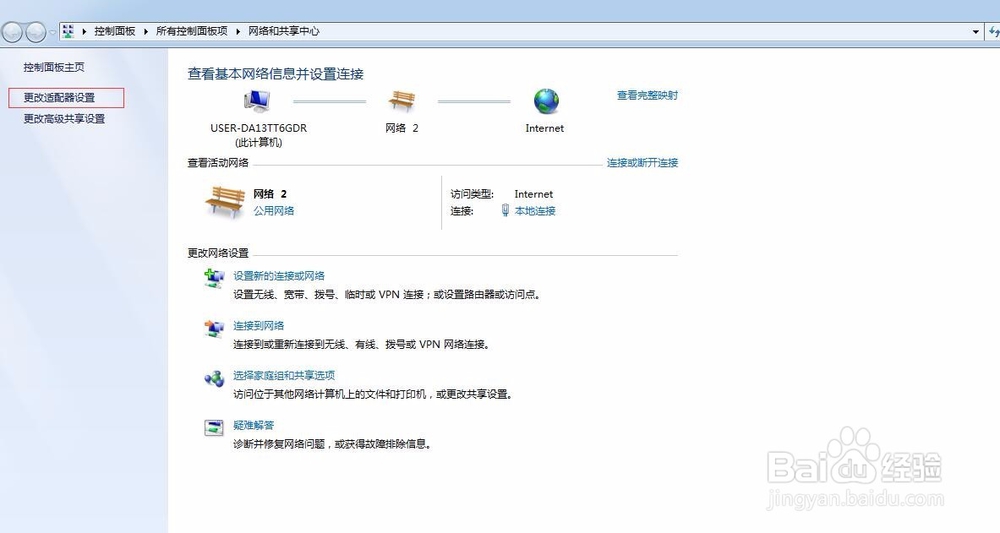
Task: Click the 设置新的连接或网络 icon
Action: click(x=214, y=278)
